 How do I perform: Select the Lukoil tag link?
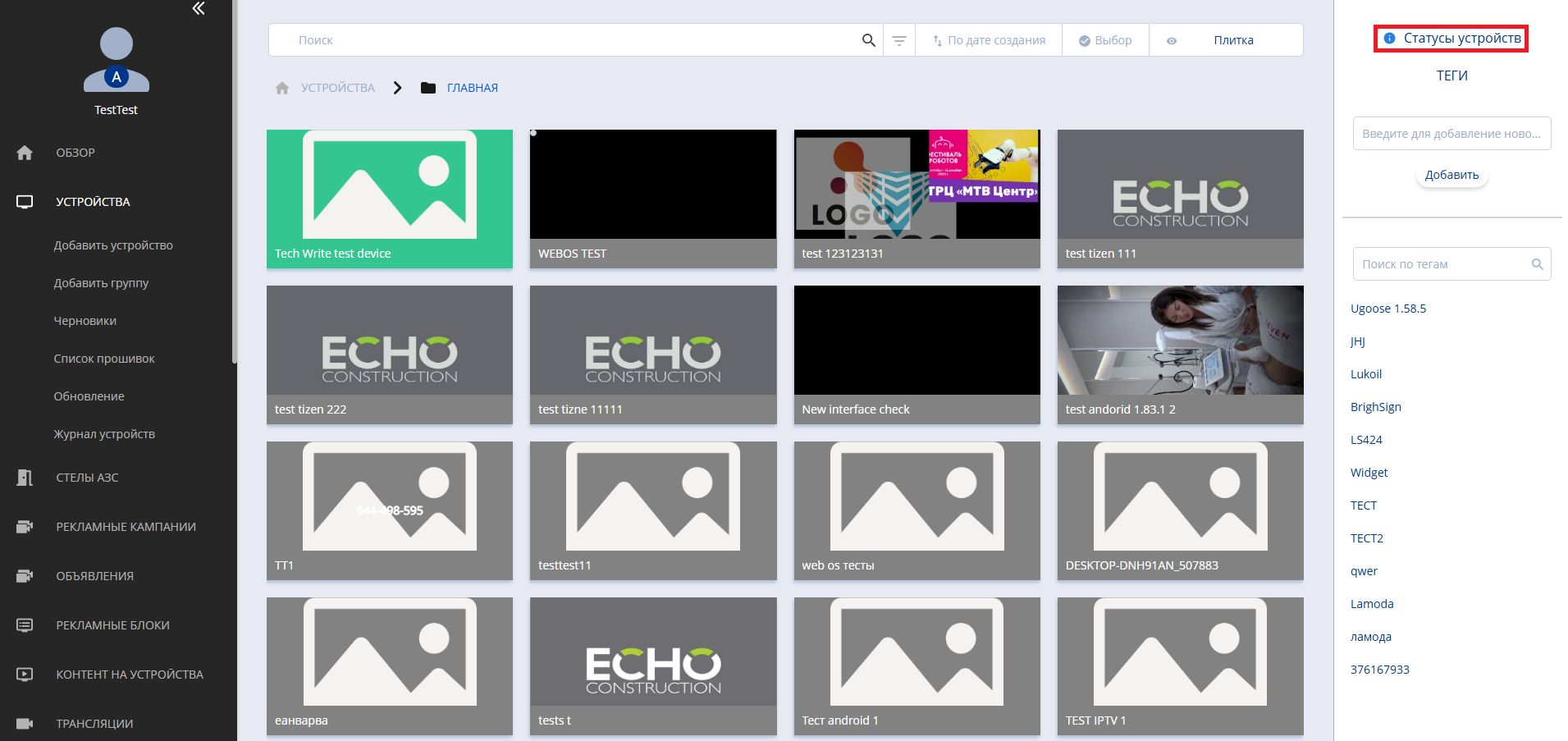(x=1366, y=374)
